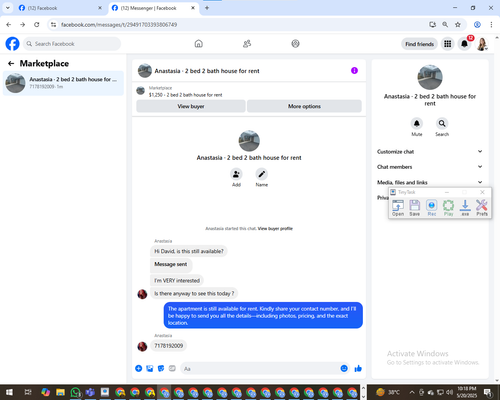
Task: Click the View buyer button
Action: [191, 106]
